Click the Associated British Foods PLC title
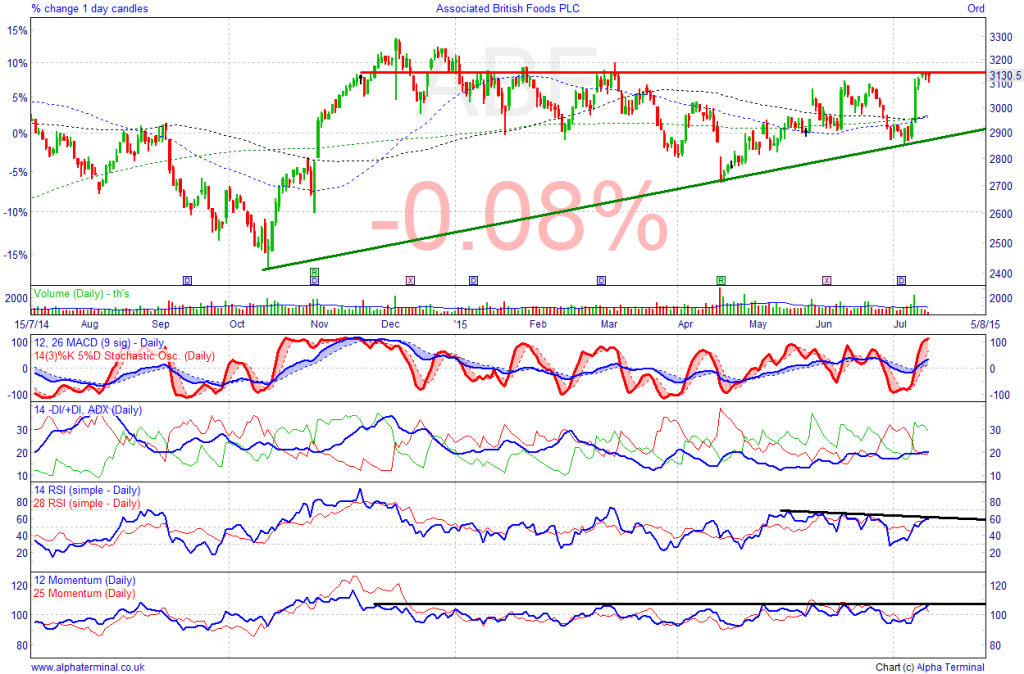The image size is (1024, 674). tap(508, 8)
